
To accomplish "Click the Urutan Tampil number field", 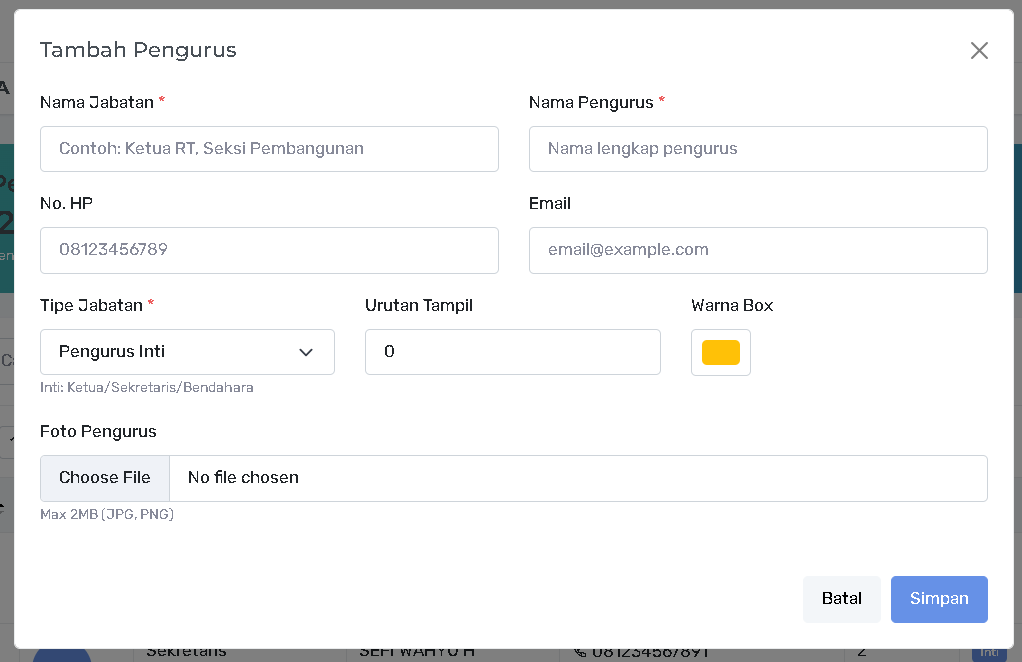I will pyautogui.click(x=512, y=352).
